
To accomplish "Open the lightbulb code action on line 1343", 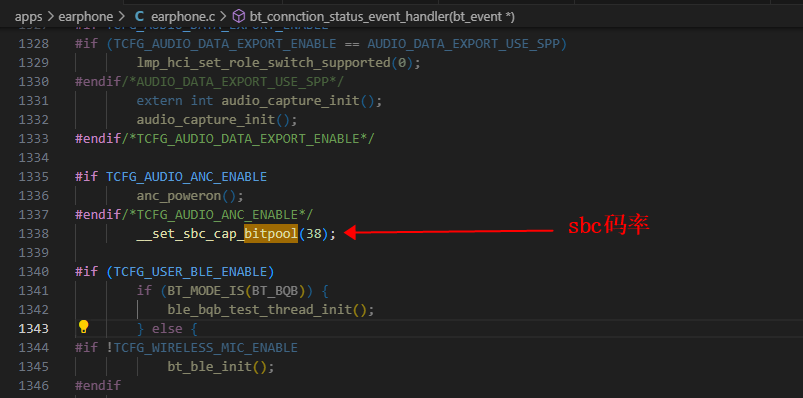I will click(83, 327).
